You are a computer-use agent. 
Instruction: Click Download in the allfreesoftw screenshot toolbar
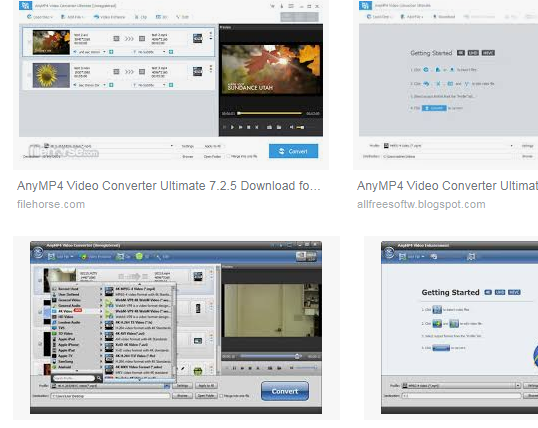click(444, 16)
